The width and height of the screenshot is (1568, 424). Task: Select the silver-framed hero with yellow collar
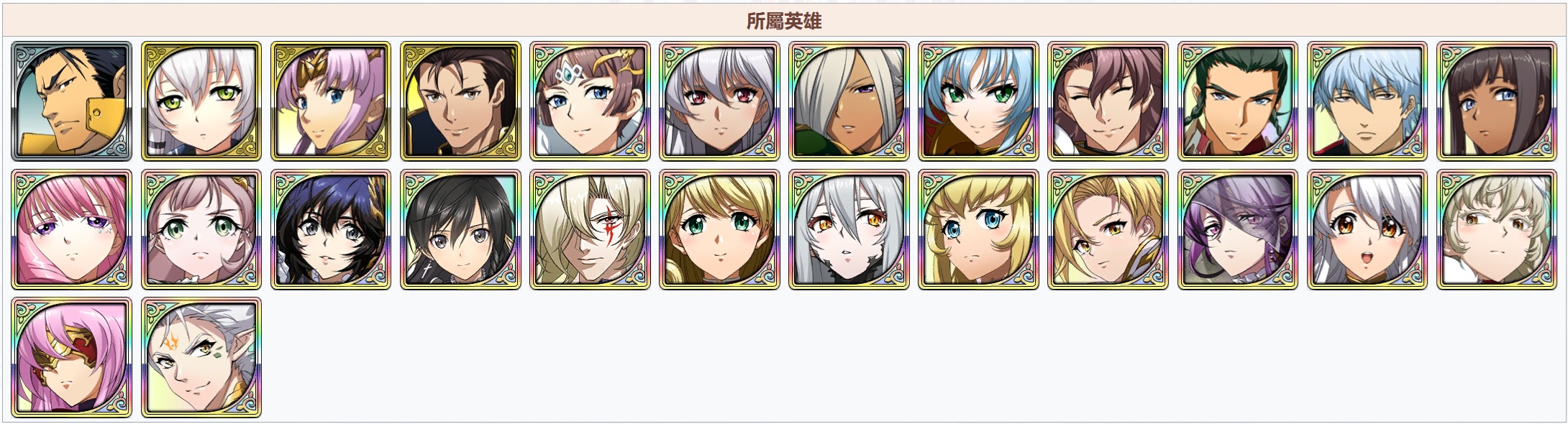[x=71, y=101]
